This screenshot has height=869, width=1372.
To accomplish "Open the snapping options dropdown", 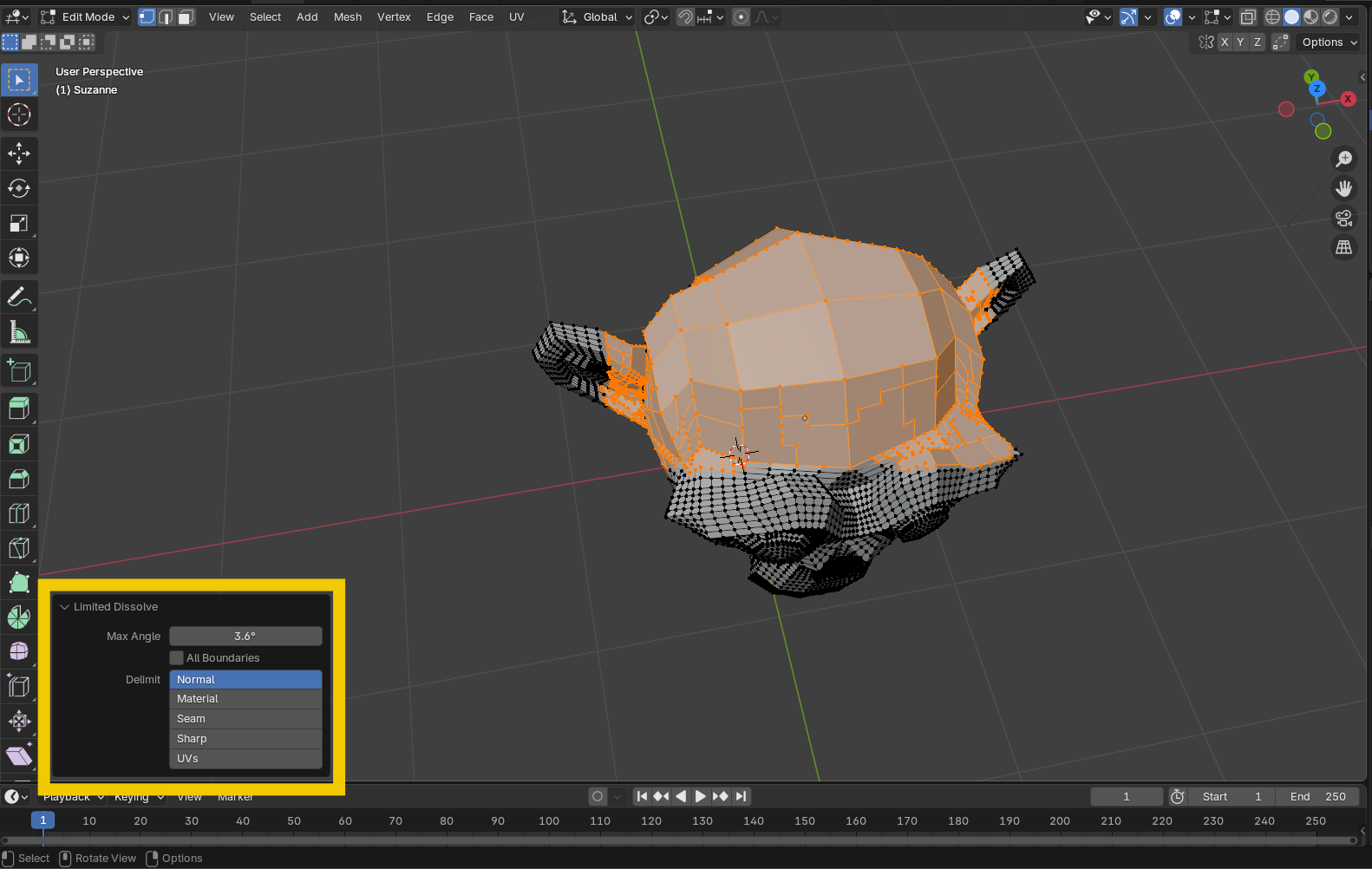I will click(710, 16).
